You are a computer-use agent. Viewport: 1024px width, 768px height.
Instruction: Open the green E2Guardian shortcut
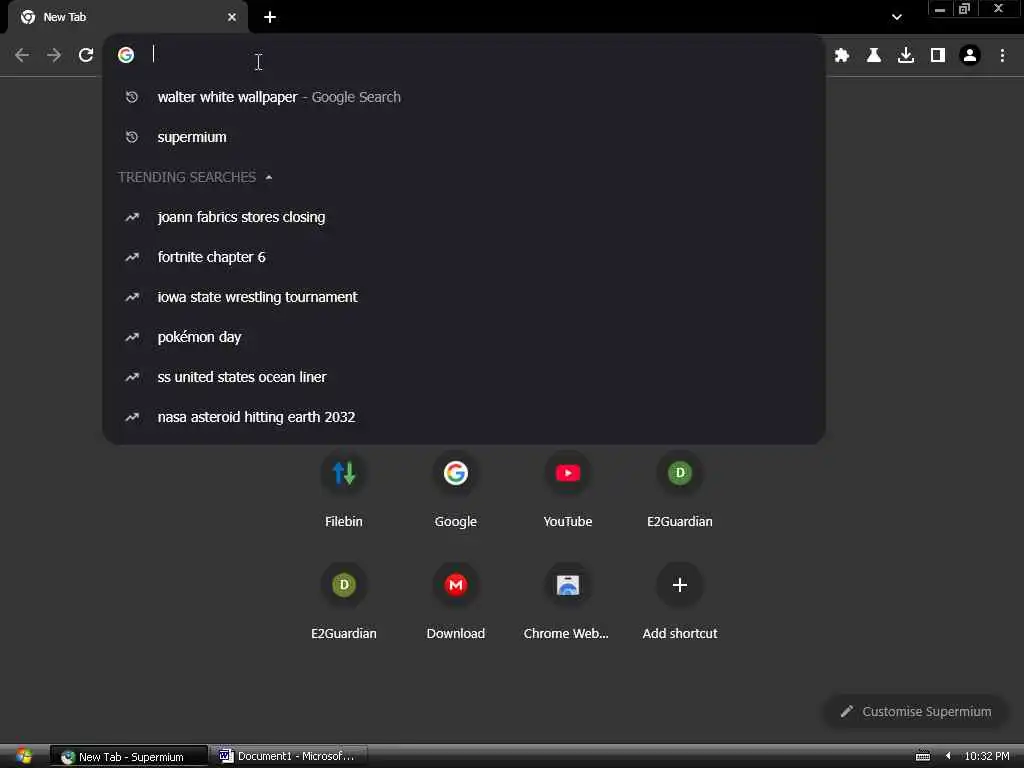tap(680, 490)
